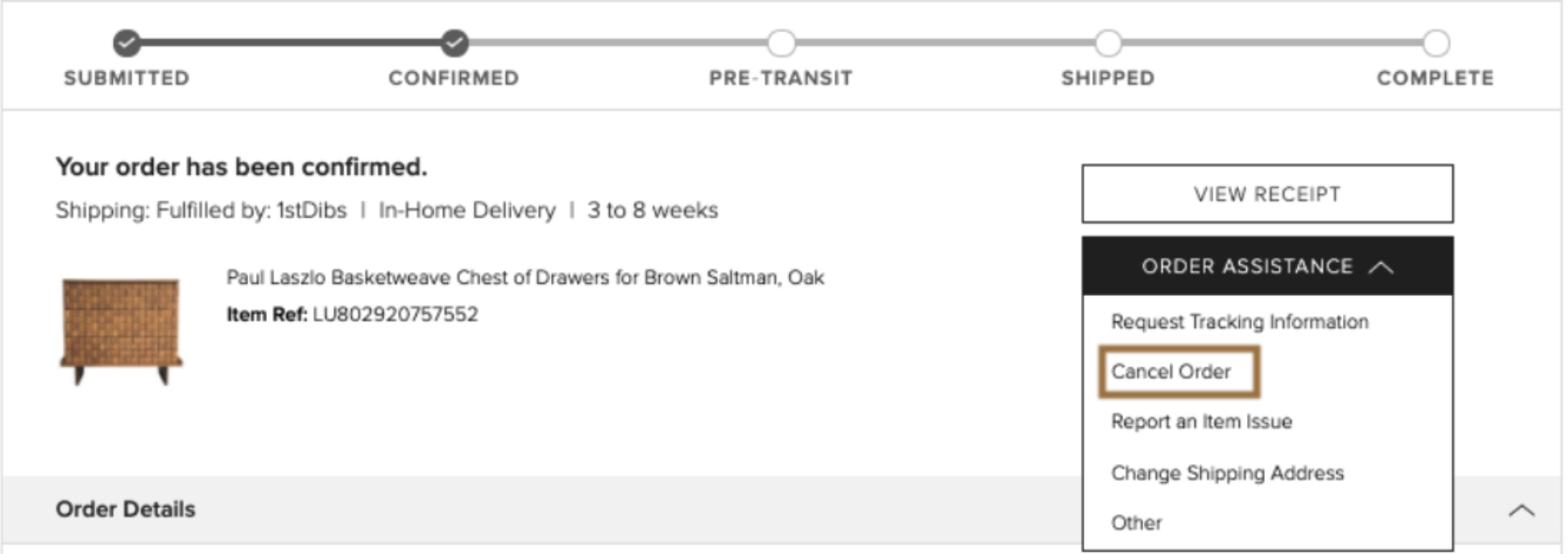
Task: Select Other in Order Assistance menu
Action: [1136, 523]
